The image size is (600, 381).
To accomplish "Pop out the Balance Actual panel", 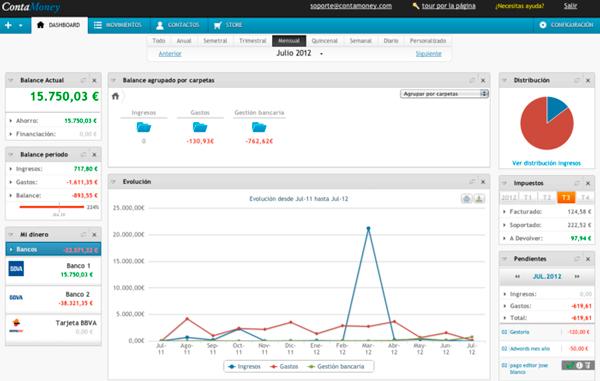I will click(x=83, y=80).
